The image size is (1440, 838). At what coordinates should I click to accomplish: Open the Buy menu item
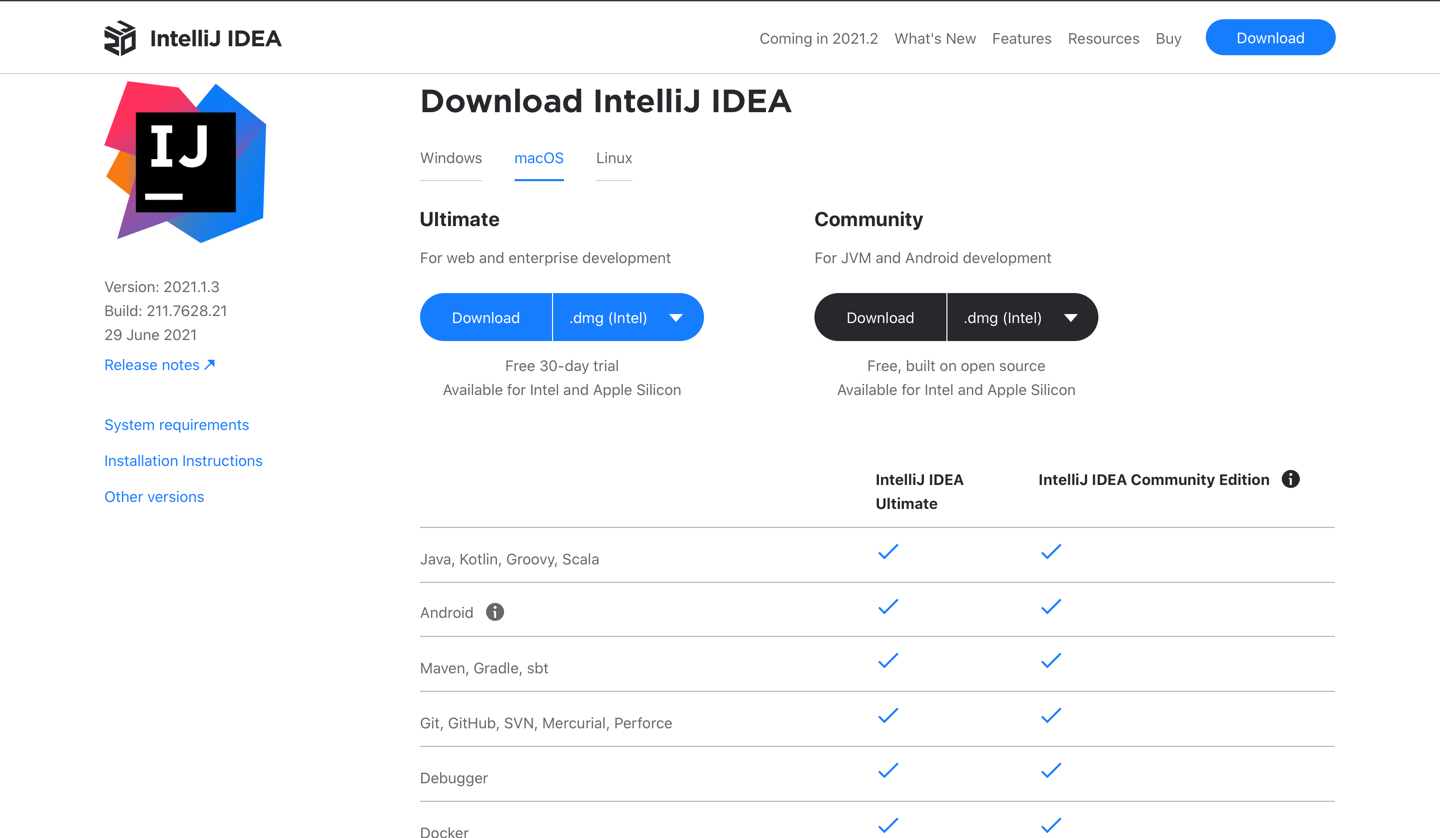(x=1168, y=38)
